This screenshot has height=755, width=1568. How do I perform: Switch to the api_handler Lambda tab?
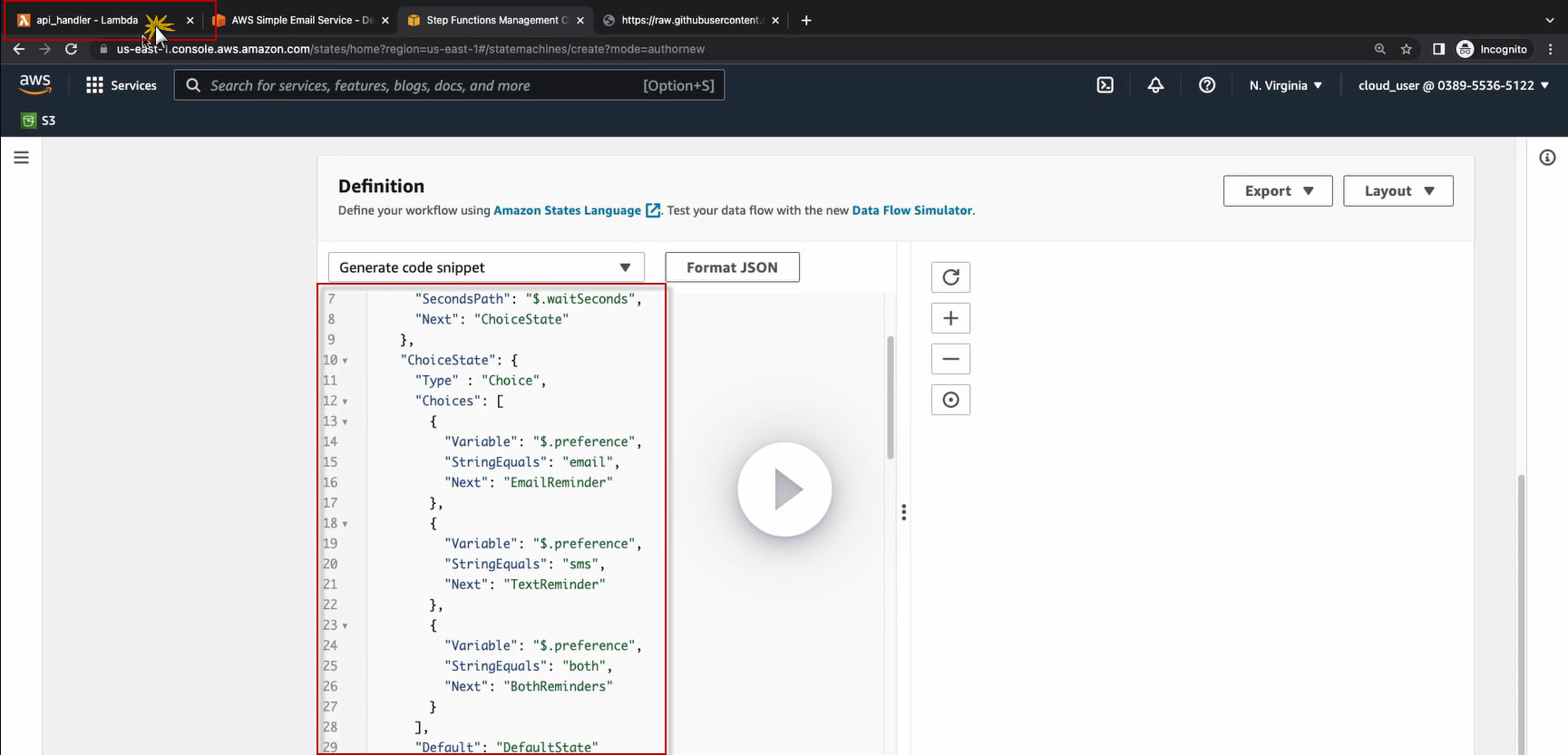click(x=86, y=20)
